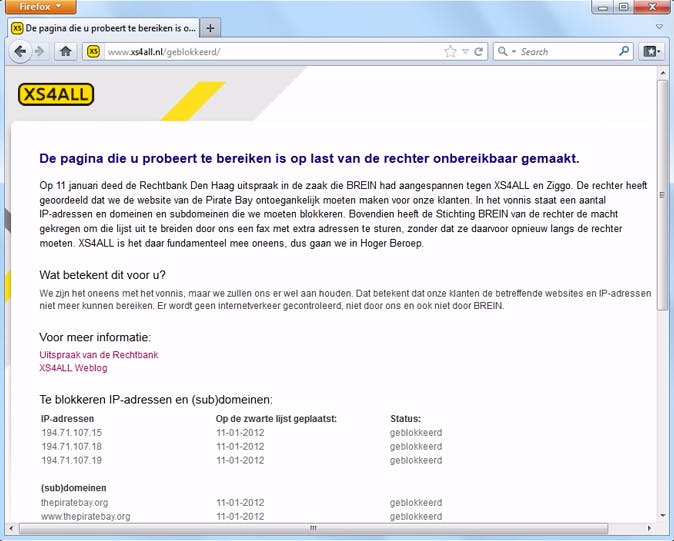Click the 'www.thepiratebay.org' domain entry
The image size is (674, 541).
pos(86,516)
